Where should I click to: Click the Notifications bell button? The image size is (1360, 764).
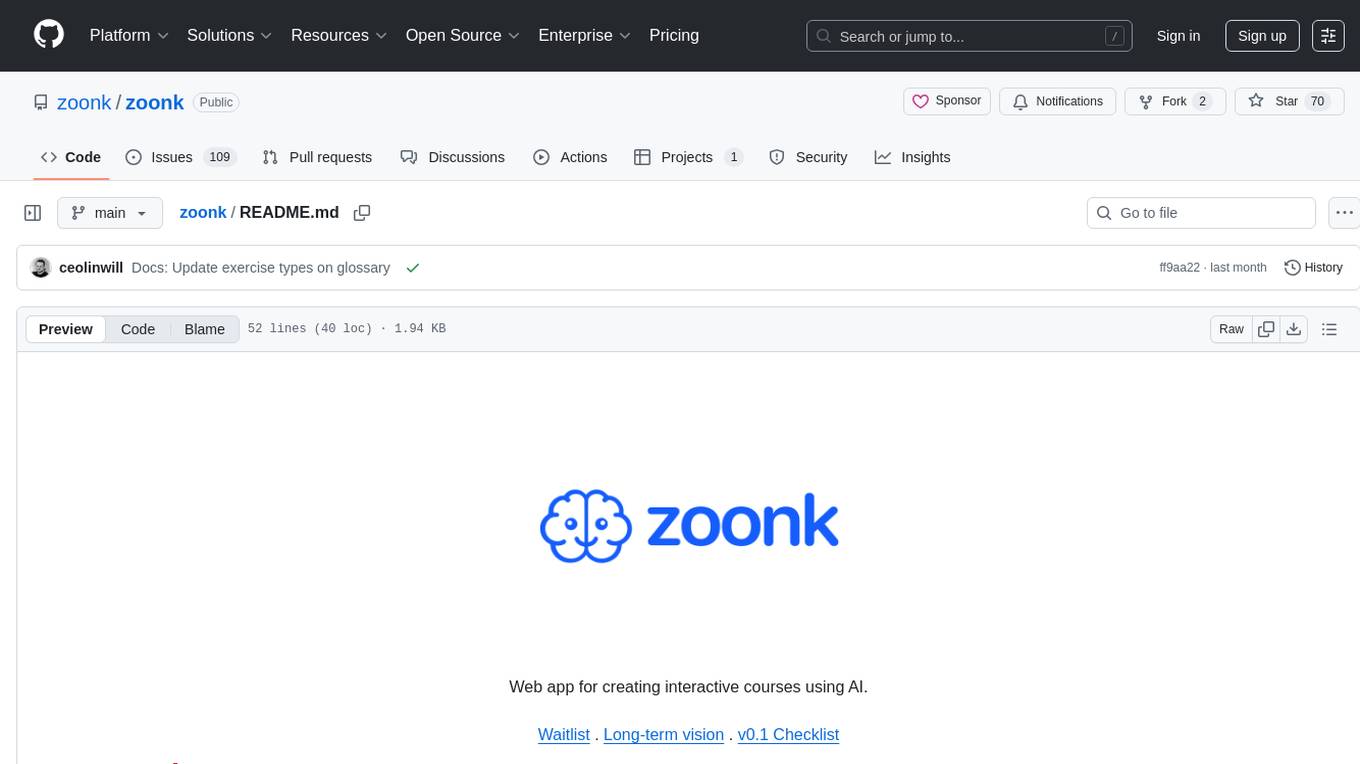coord(1058,101)
